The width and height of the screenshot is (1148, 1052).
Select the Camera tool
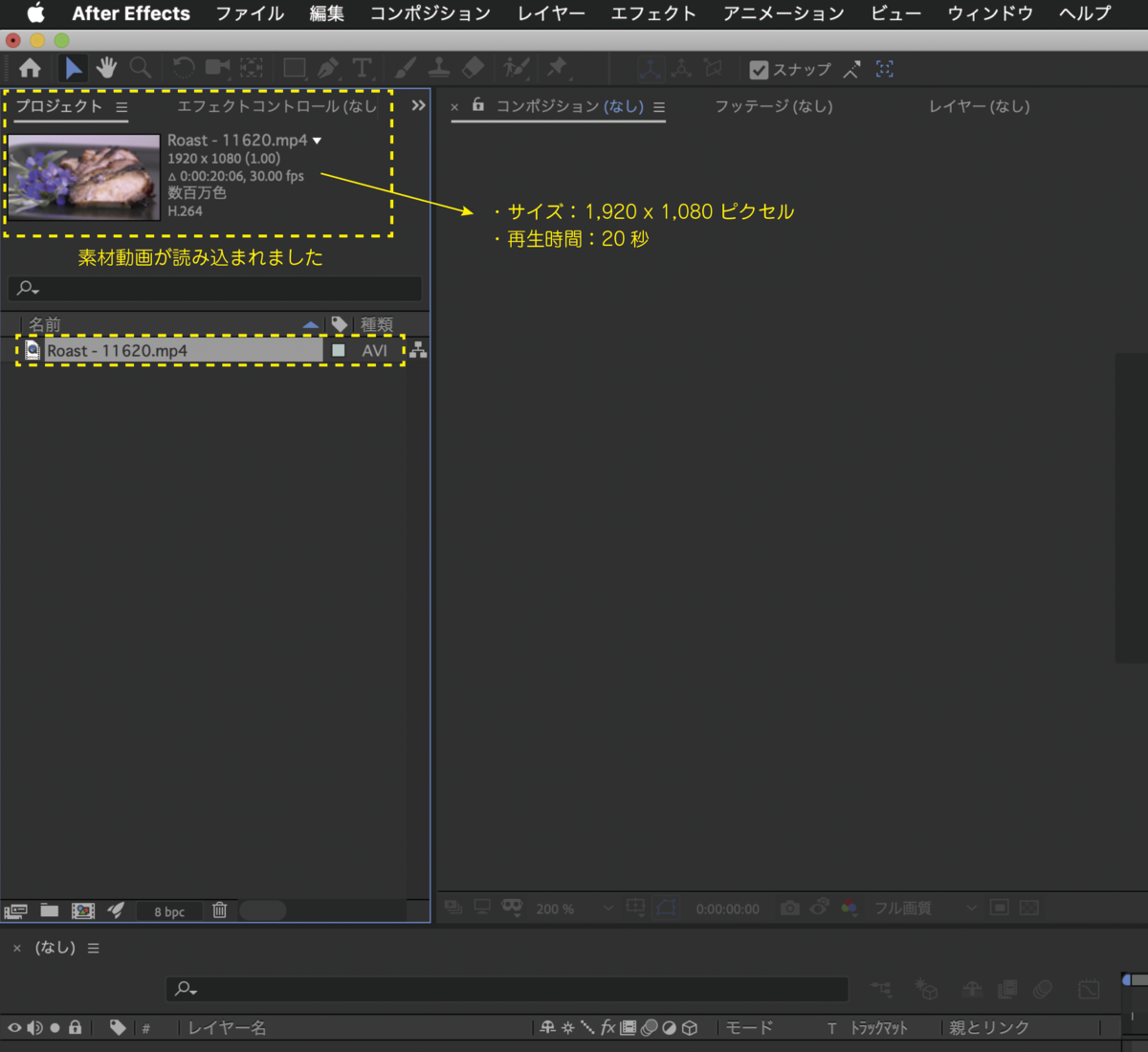[x=217, y=68]
